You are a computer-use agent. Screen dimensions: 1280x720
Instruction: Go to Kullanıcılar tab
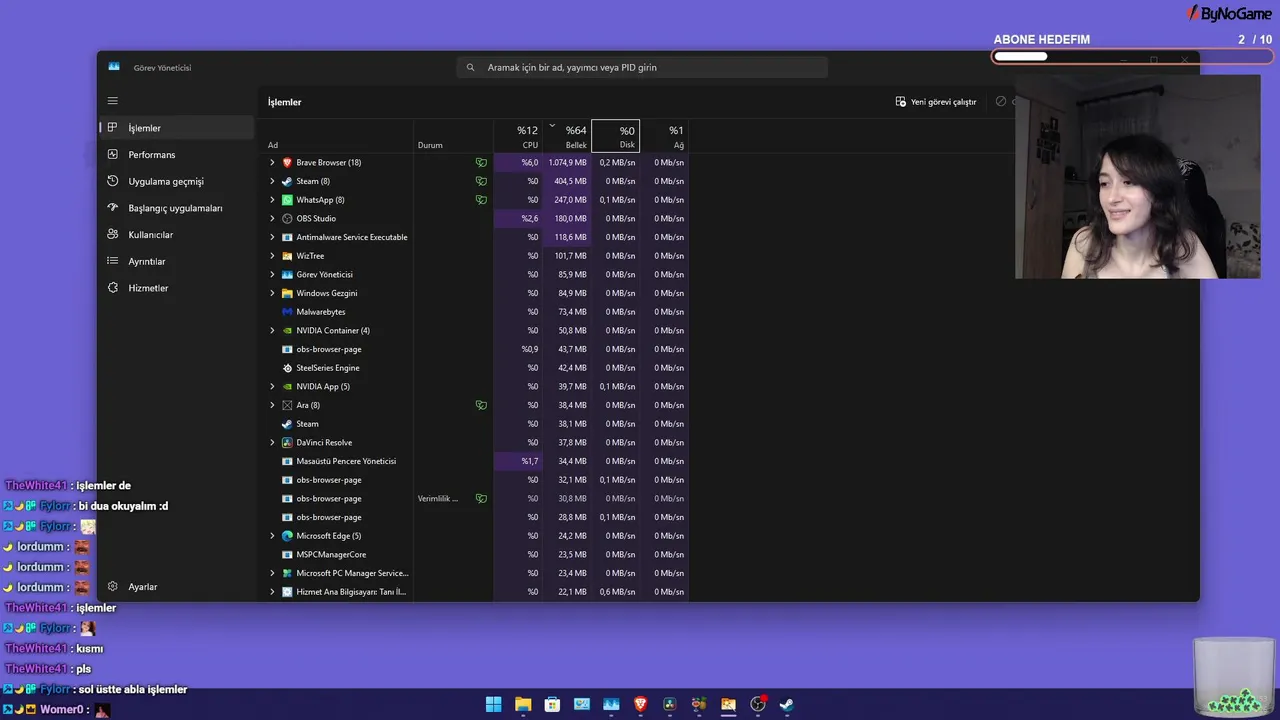[x=178, y=235]
